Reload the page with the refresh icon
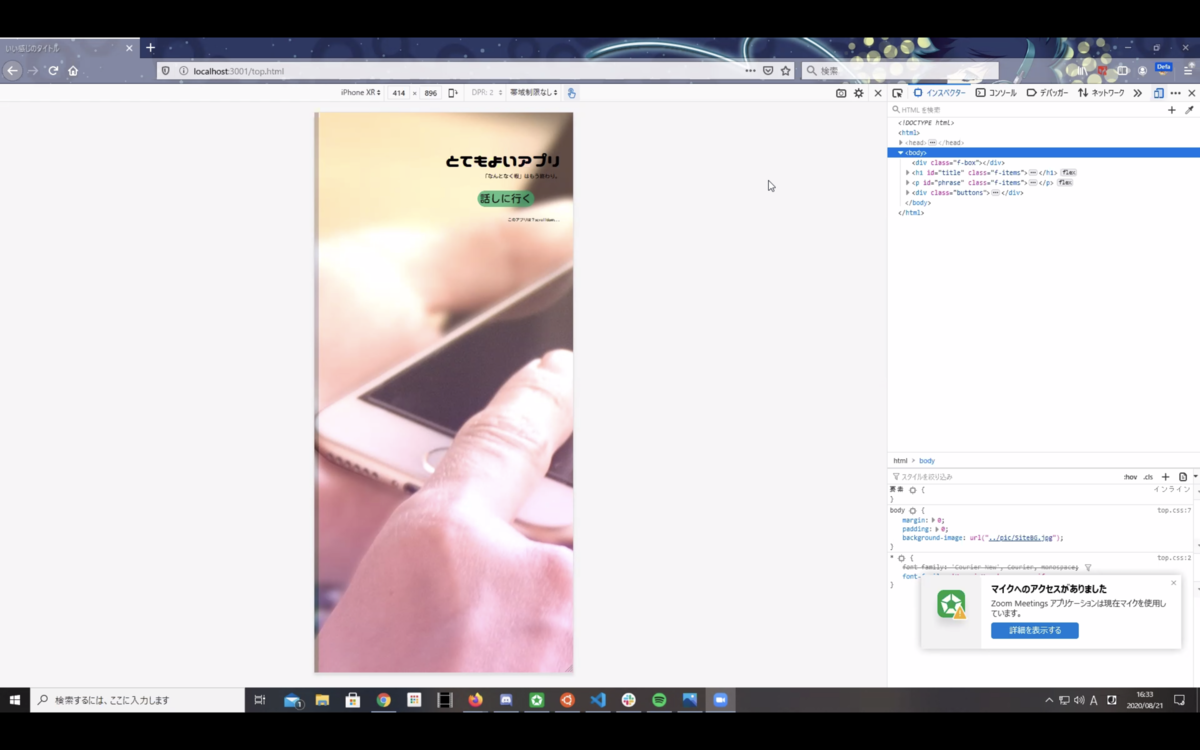Image resolution: width=1200 pixels, height=750 pixels. pyautogui.click(x=53, y=71)
